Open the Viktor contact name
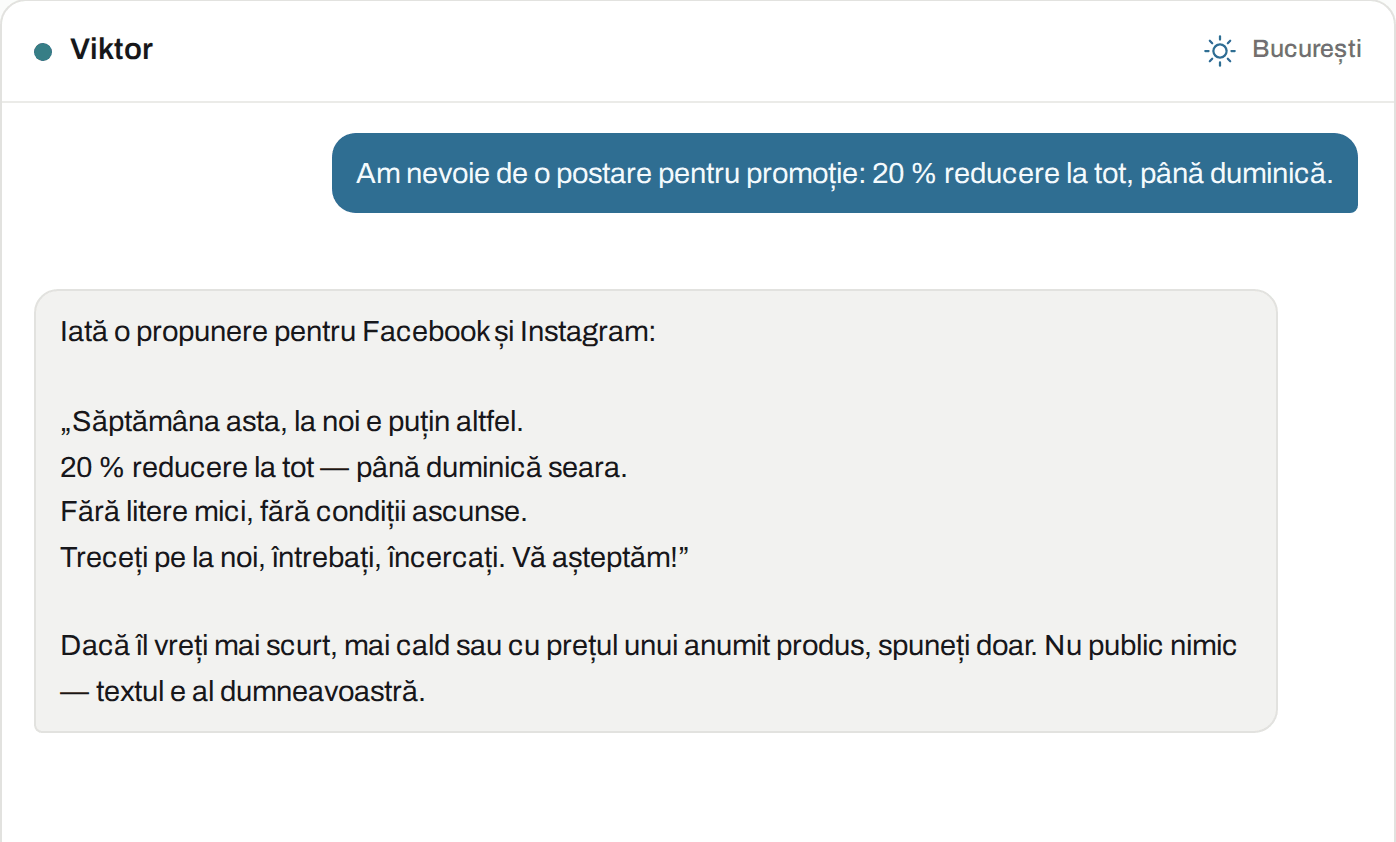 pyautogui.click(x=111, y=49)
